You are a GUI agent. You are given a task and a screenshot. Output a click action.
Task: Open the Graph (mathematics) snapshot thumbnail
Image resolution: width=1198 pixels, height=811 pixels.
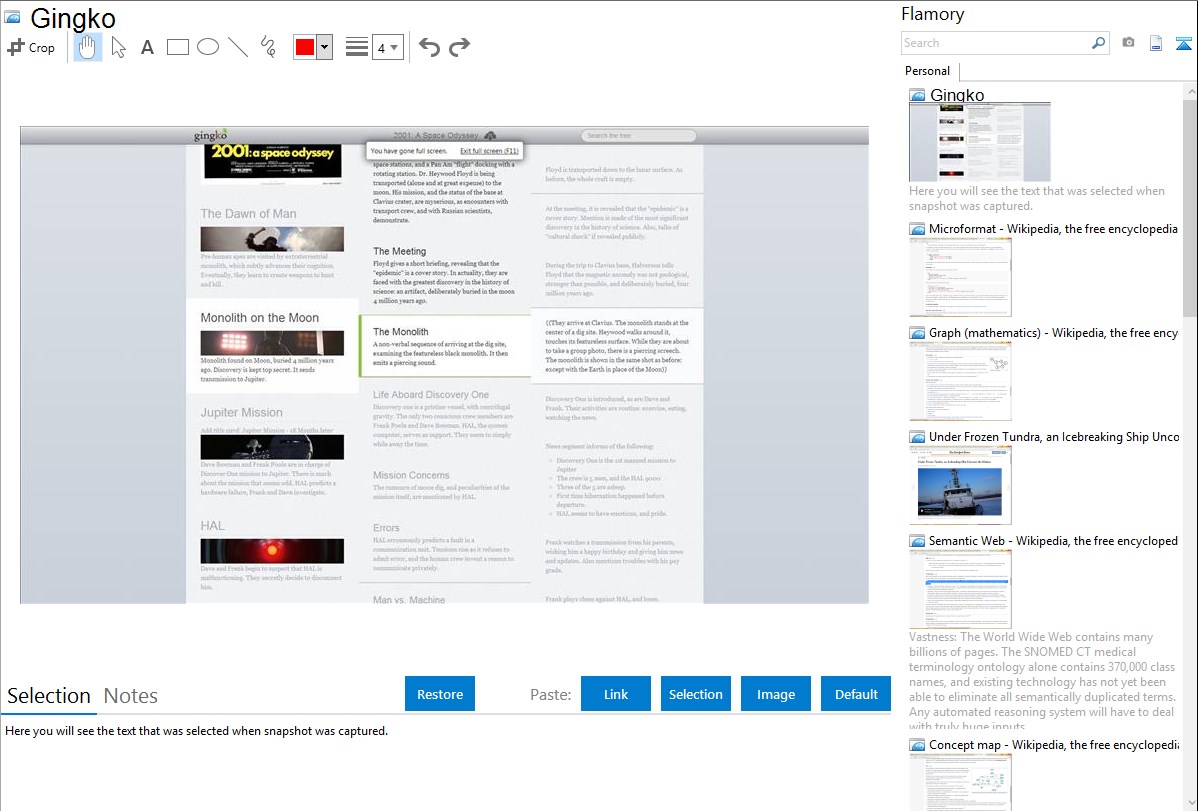point(960,381)
